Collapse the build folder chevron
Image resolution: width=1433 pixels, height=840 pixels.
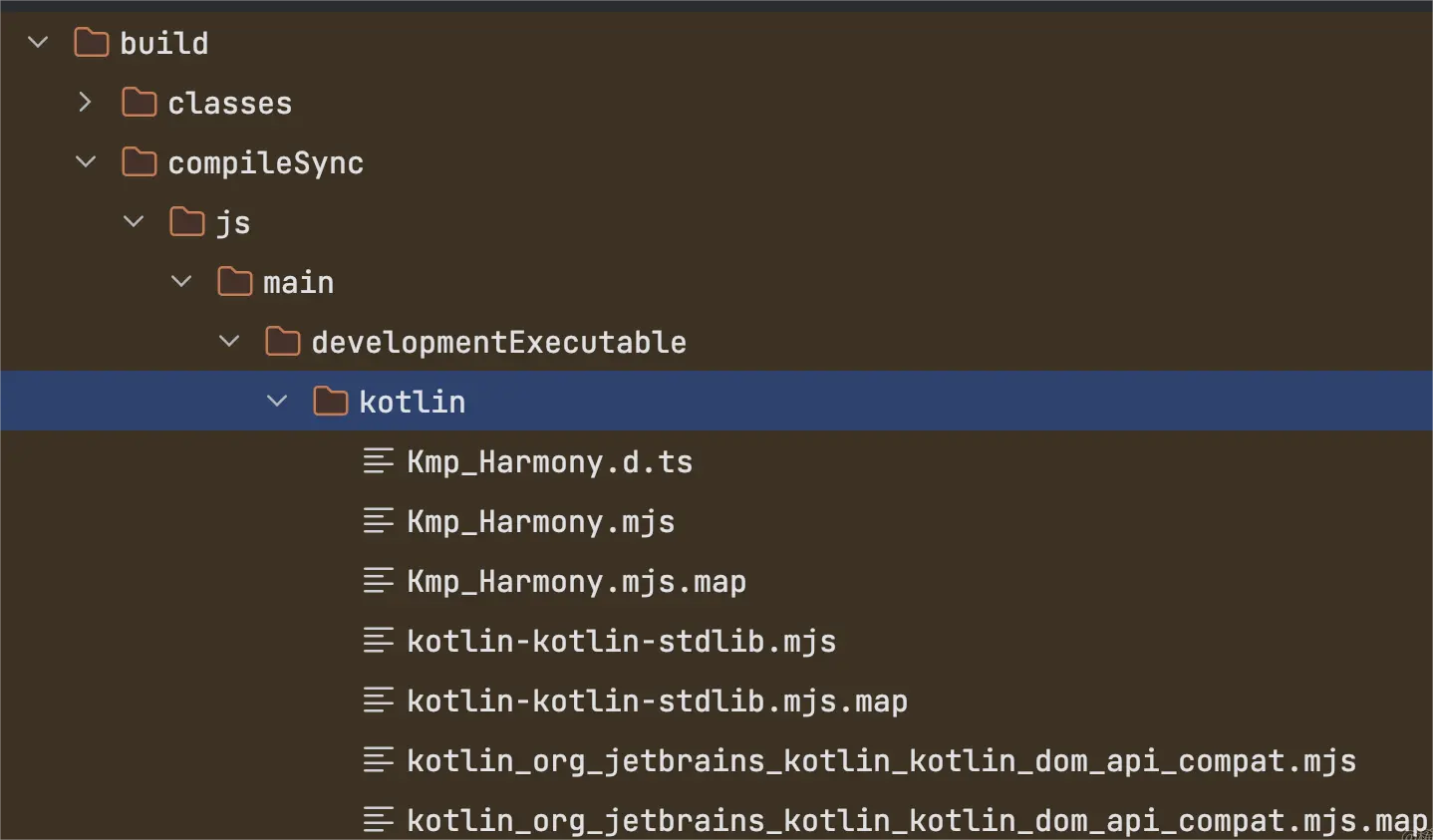click(38, 43)
